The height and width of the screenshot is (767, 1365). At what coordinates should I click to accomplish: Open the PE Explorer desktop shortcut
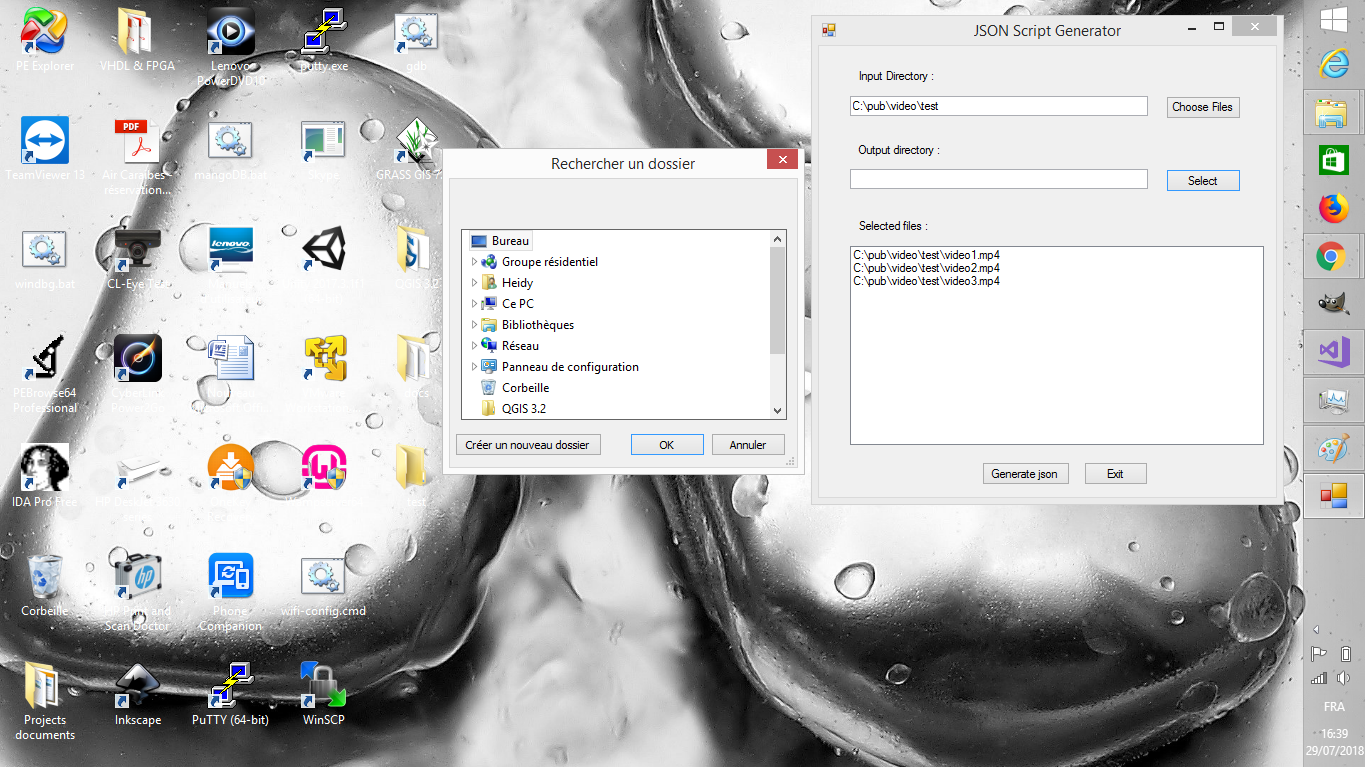(45, 41)
